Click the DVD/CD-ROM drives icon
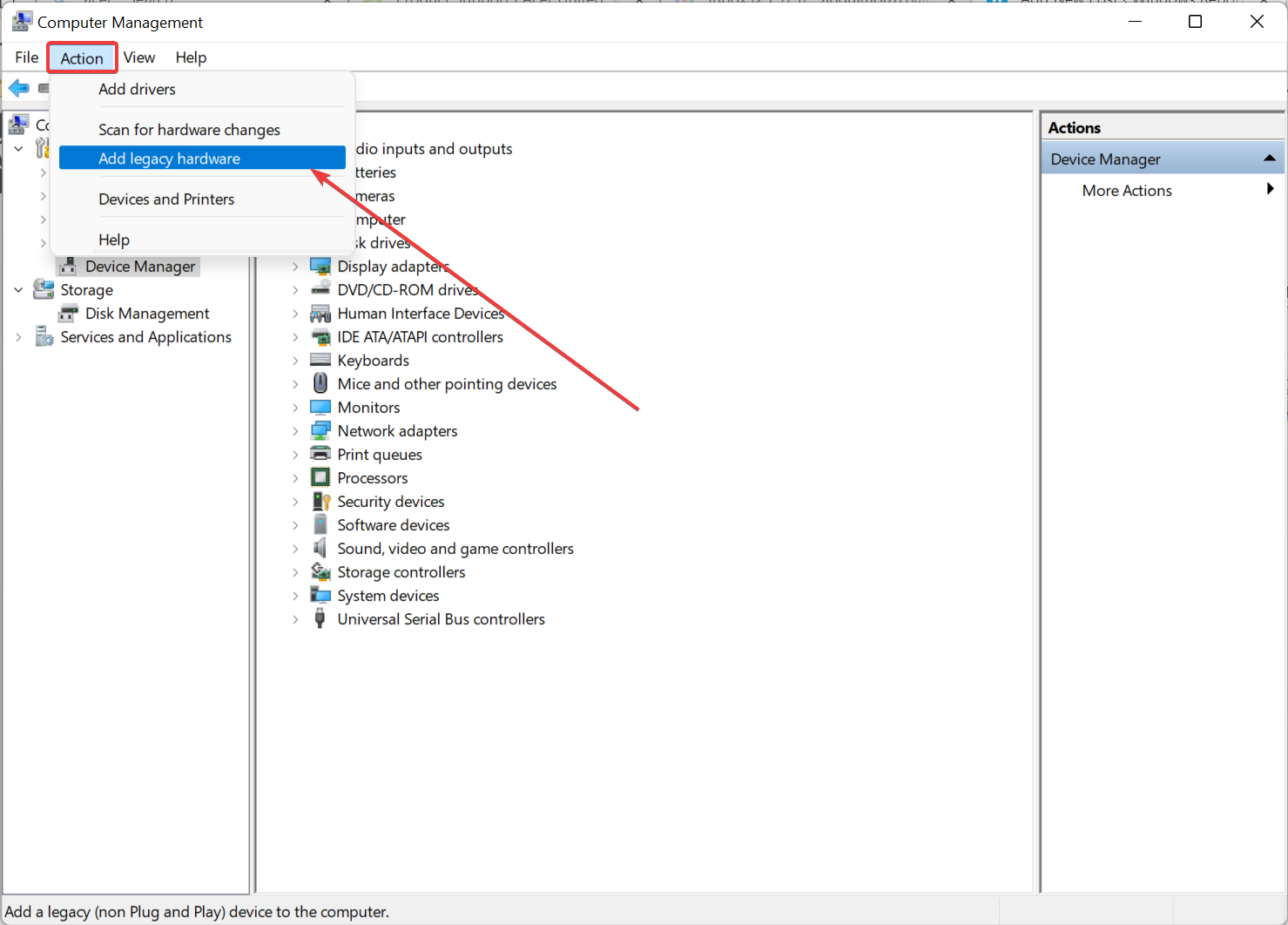 click(320, 290)
